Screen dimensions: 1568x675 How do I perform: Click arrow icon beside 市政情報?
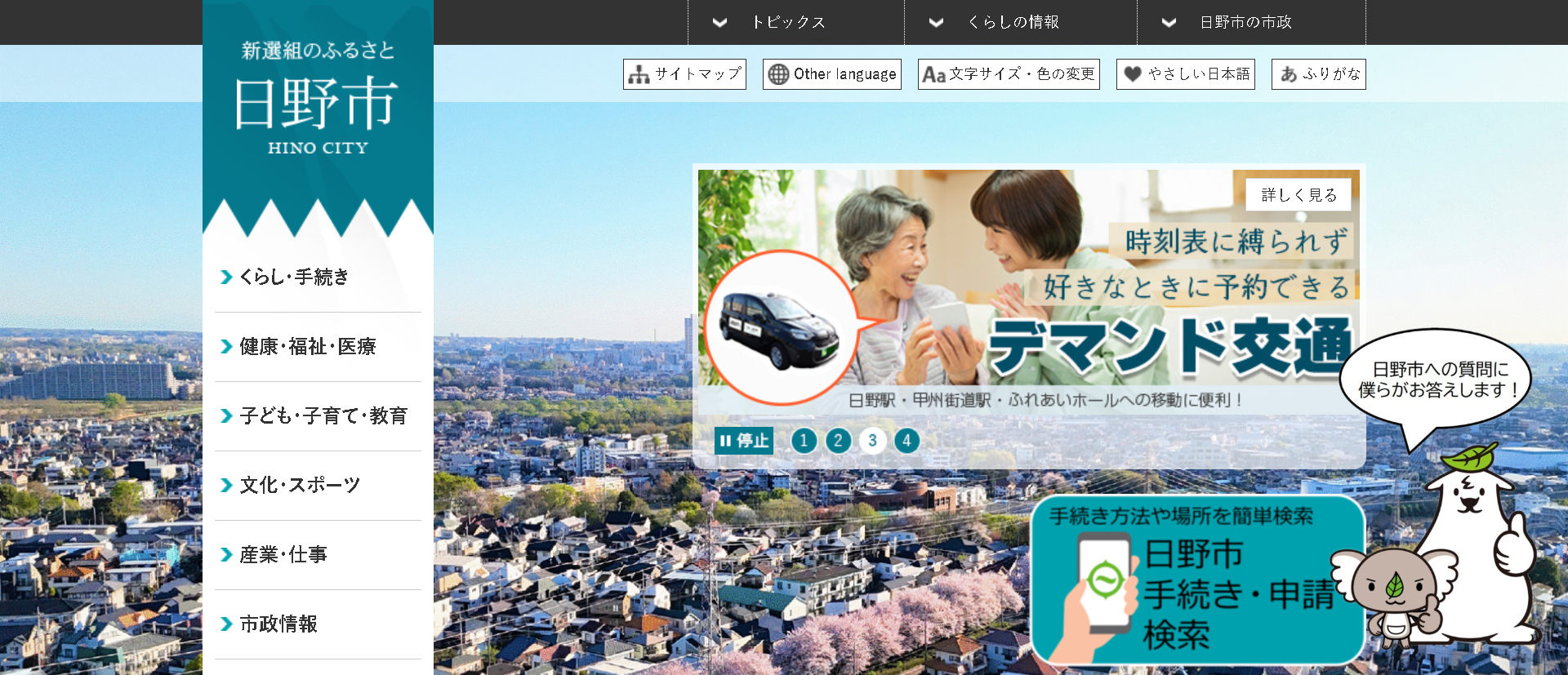pos(226,624)
